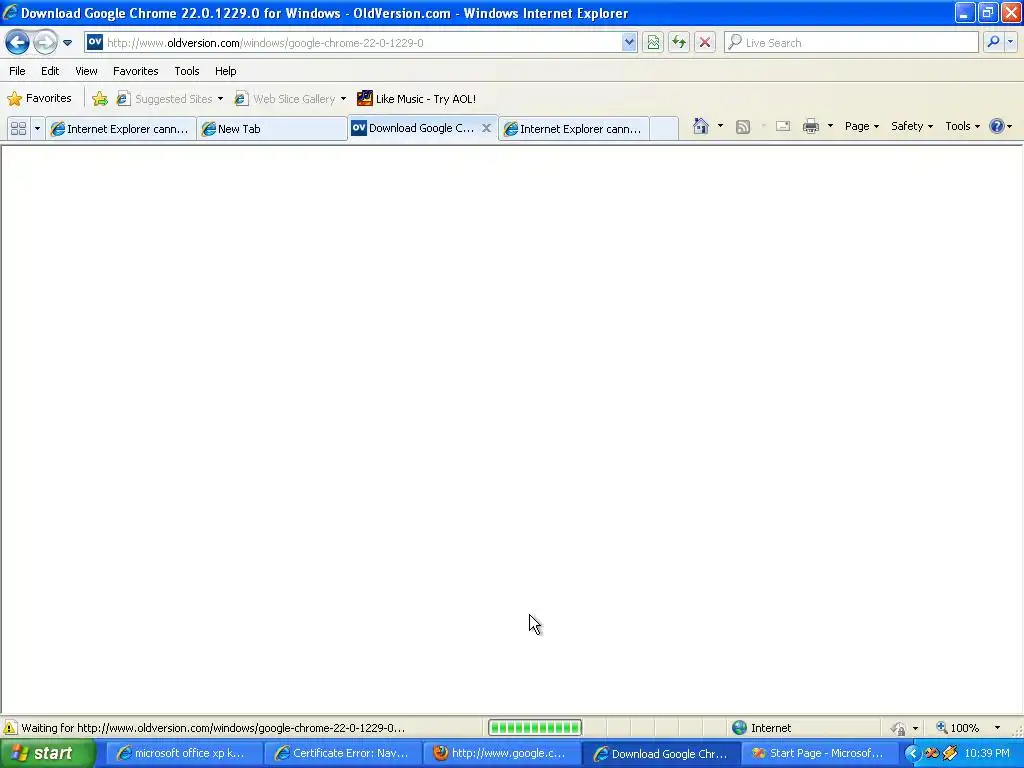Click the Windows Start button
Screen dimensions: 1024x768
(47, 753)
